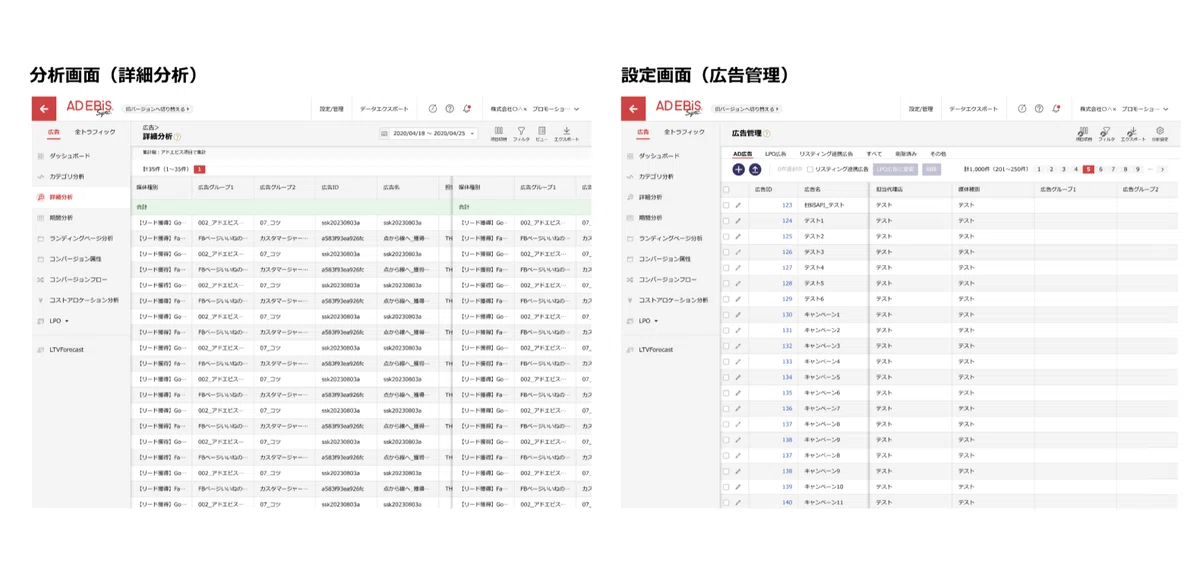Check the row checkbox for ad 130
This screenshot has height=574, width=1200.
click(726, 315)
